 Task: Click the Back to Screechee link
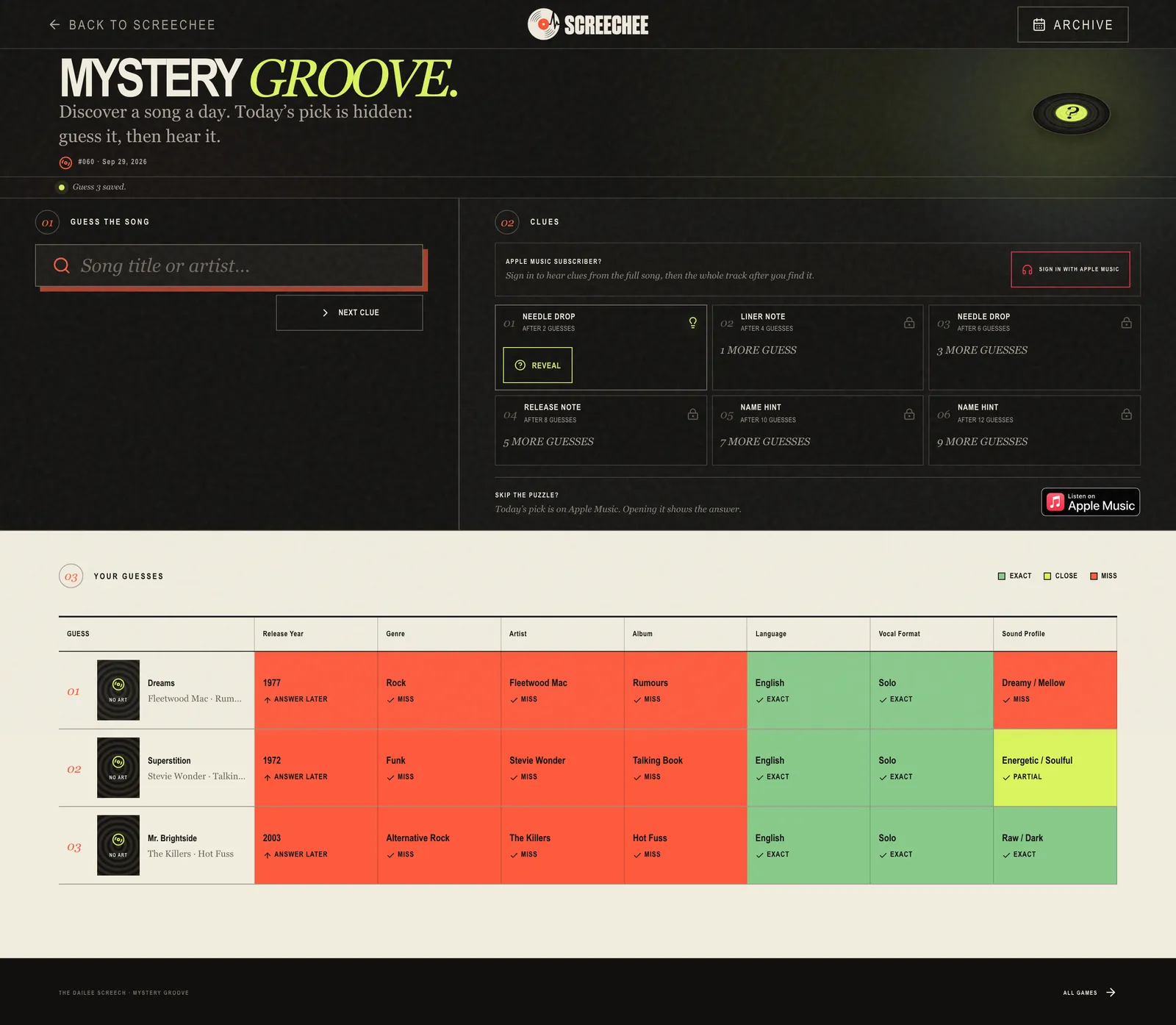(132, 25)
